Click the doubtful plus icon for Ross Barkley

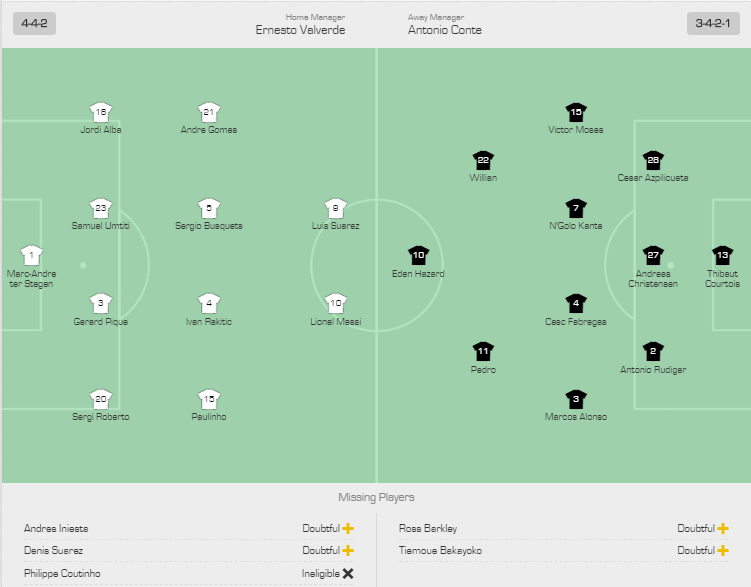[723, 529]
